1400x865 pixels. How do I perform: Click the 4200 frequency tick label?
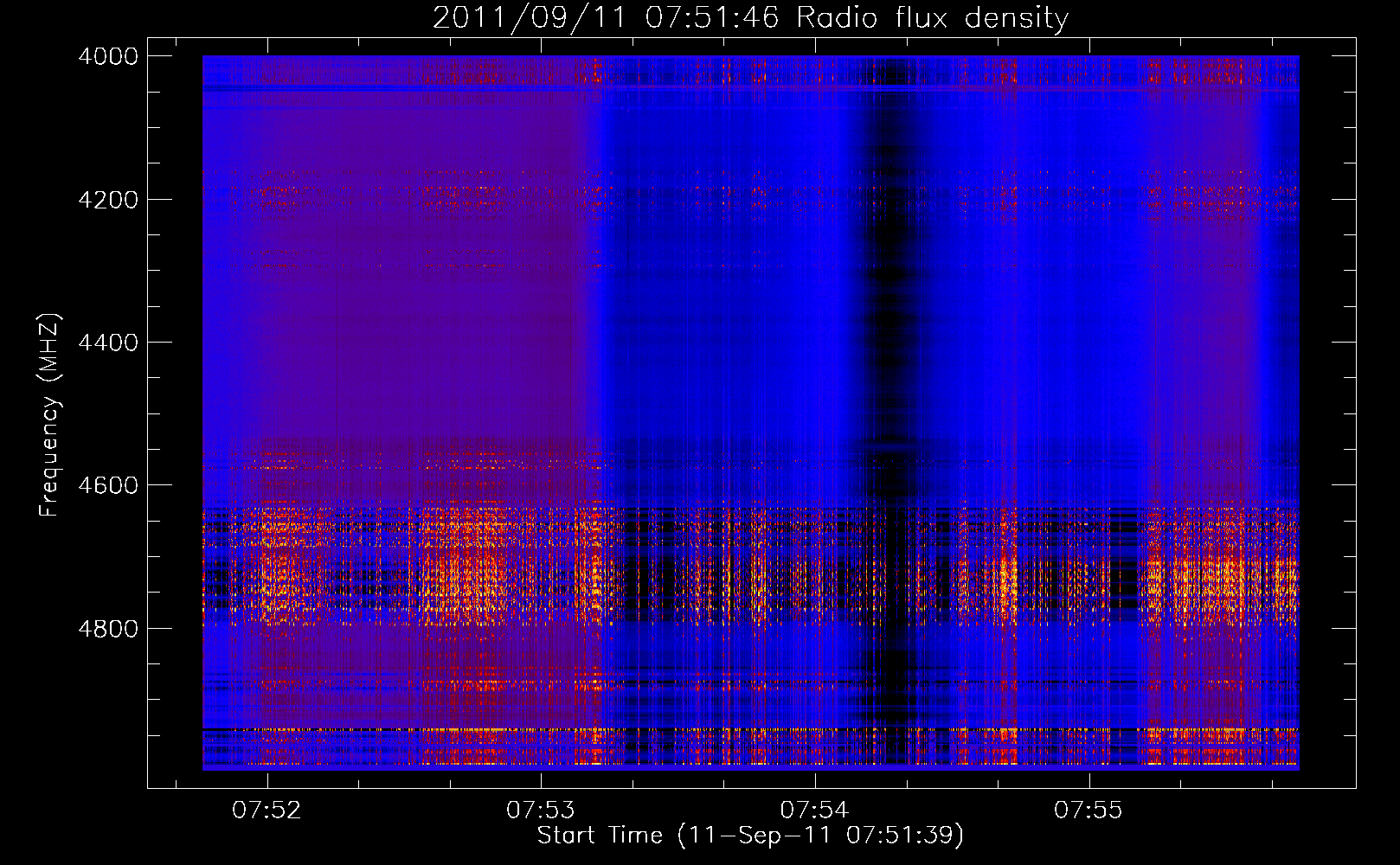(x=108, y=200)
